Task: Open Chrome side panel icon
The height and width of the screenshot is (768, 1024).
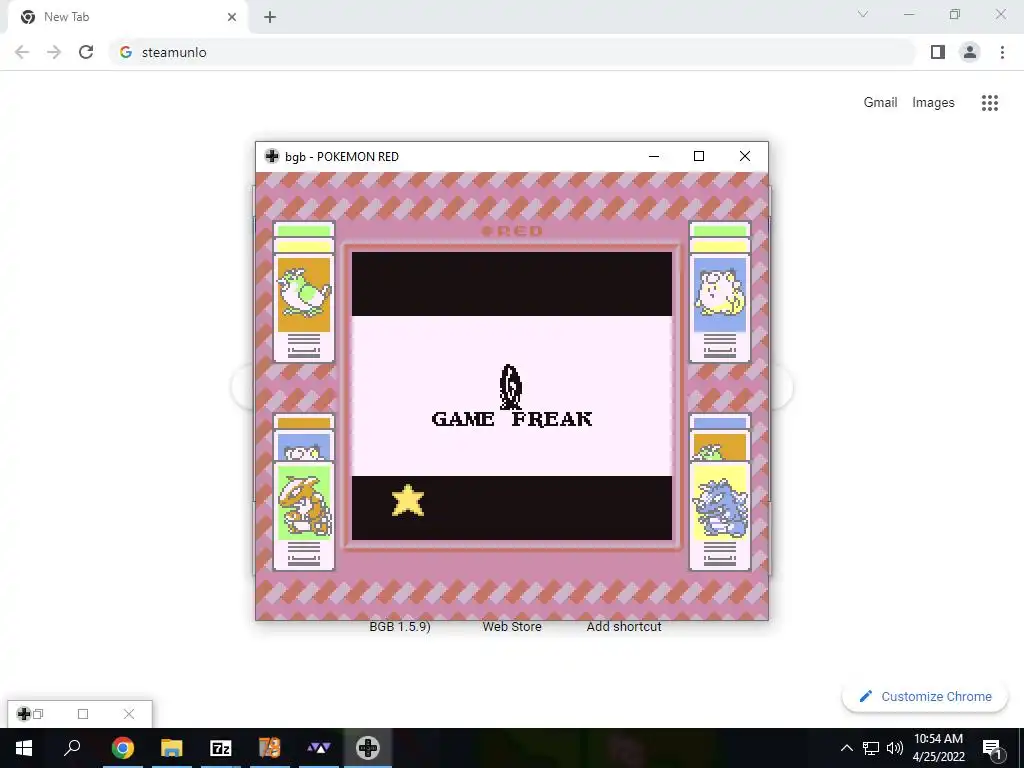Action: point(938,52)
